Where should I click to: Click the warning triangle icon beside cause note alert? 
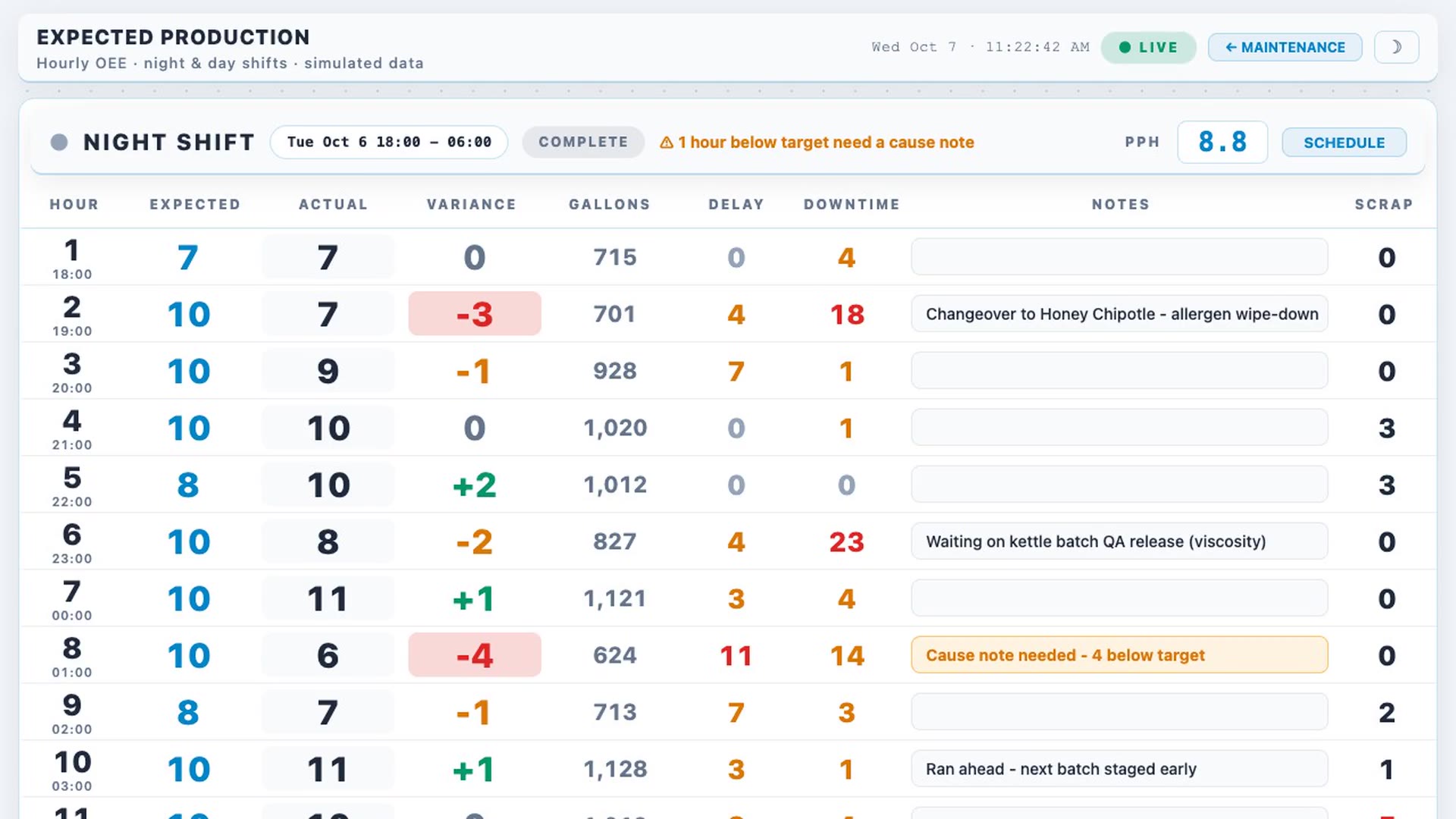tap(667, 143)
